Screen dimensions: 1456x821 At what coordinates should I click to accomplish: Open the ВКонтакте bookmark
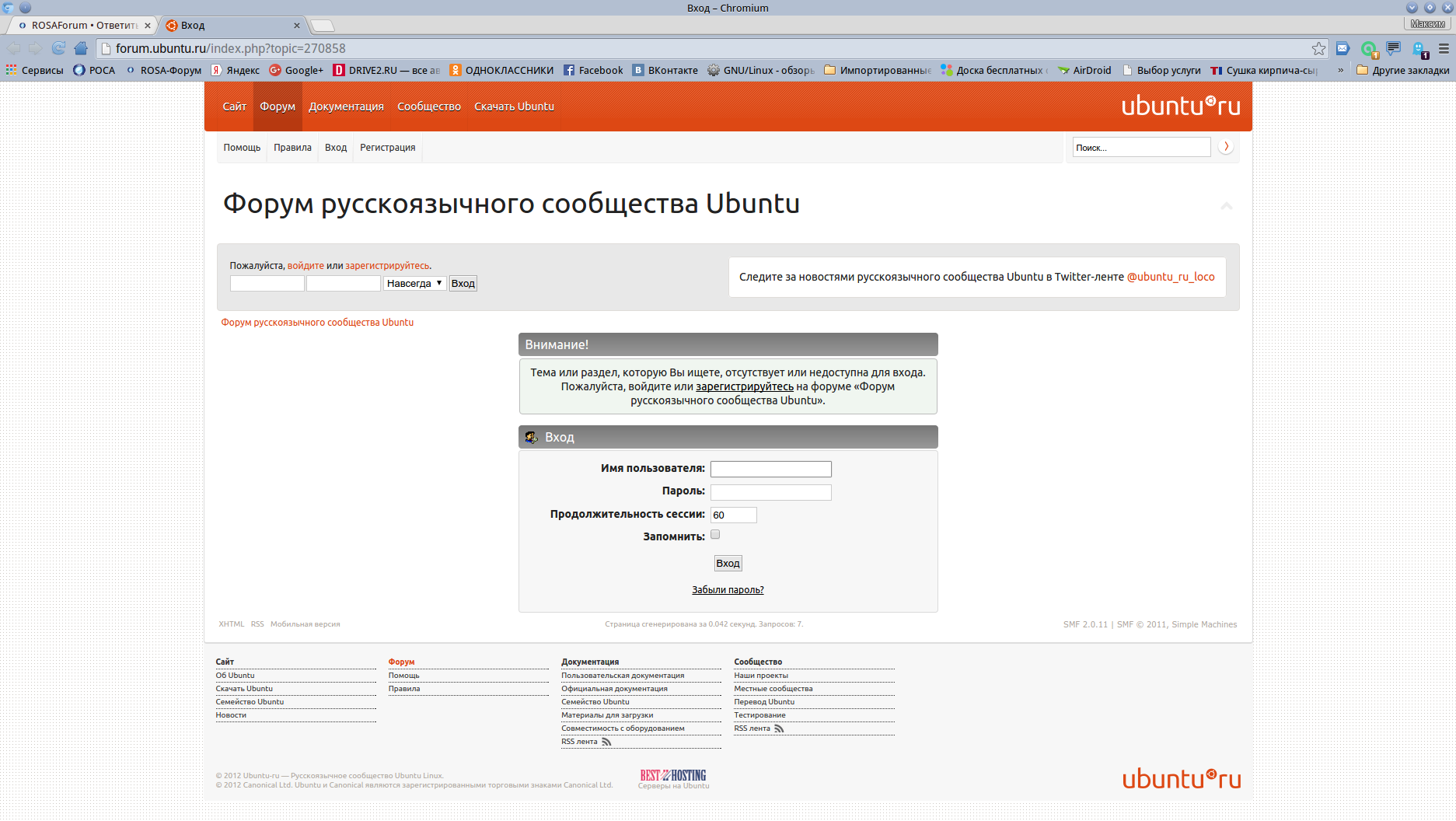click(x=665, y=70)
